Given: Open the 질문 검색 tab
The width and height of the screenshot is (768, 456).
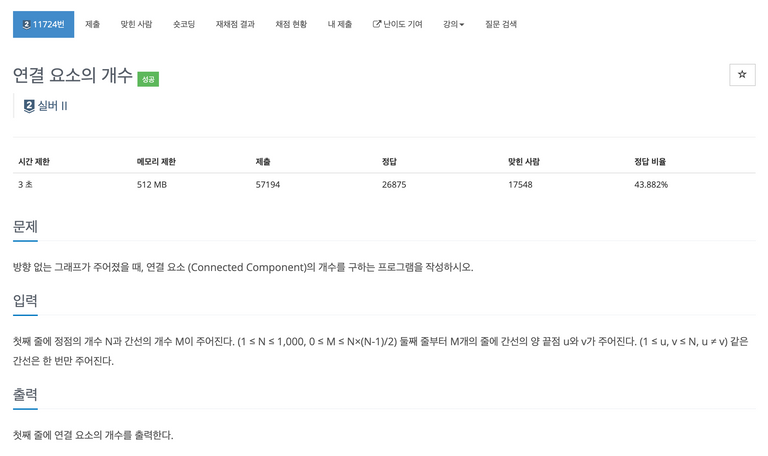Looking at the screenshot, I should click(501, 24).
